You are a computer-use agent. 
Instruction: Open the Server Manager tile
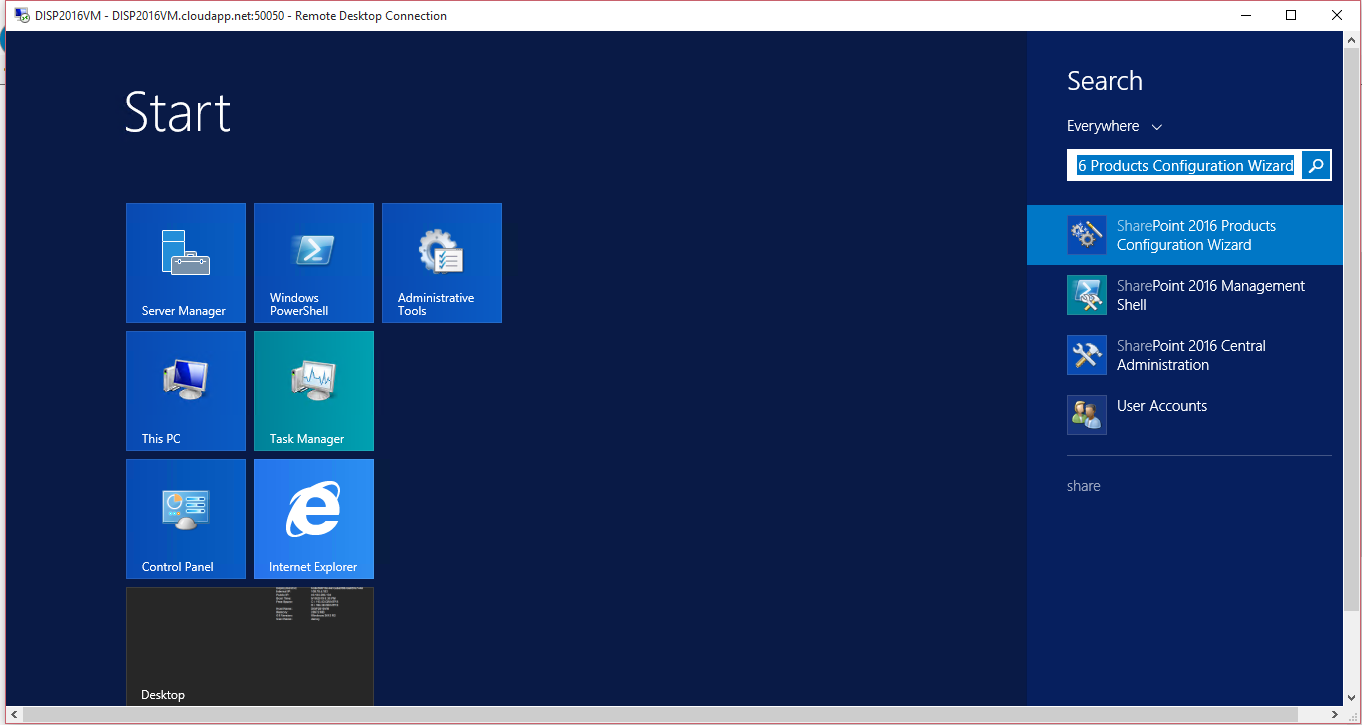tap(186, 263)
